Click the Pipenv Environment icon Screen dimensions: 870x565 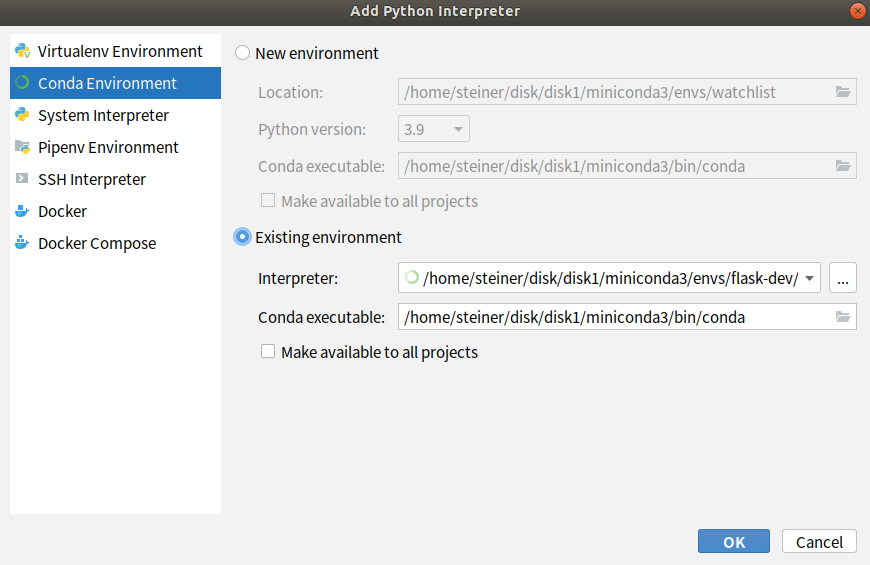pos(22,147)
